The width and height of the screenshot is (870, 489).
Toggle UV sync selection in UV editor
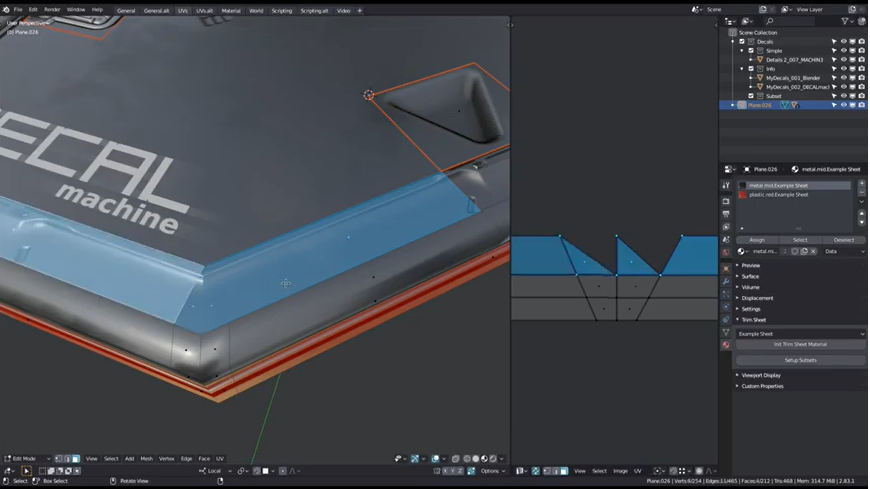click(x=535, y=471)
